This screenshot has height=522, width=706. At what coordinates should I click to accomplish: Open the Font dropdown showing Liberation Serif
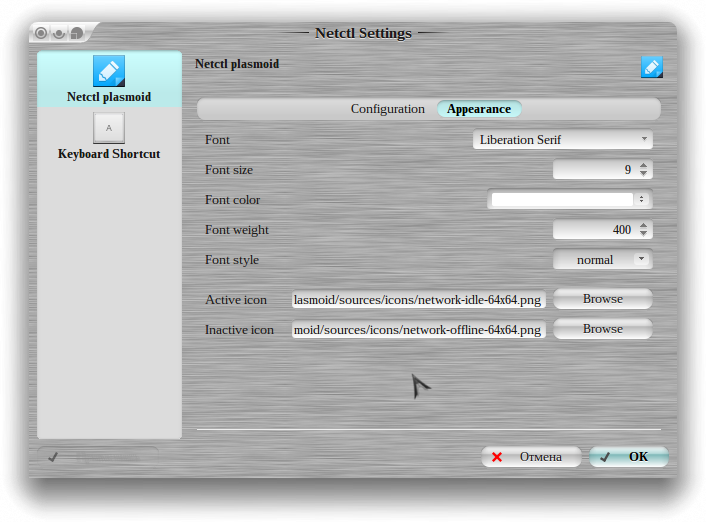pyautogui.click(x=562, y=140)
